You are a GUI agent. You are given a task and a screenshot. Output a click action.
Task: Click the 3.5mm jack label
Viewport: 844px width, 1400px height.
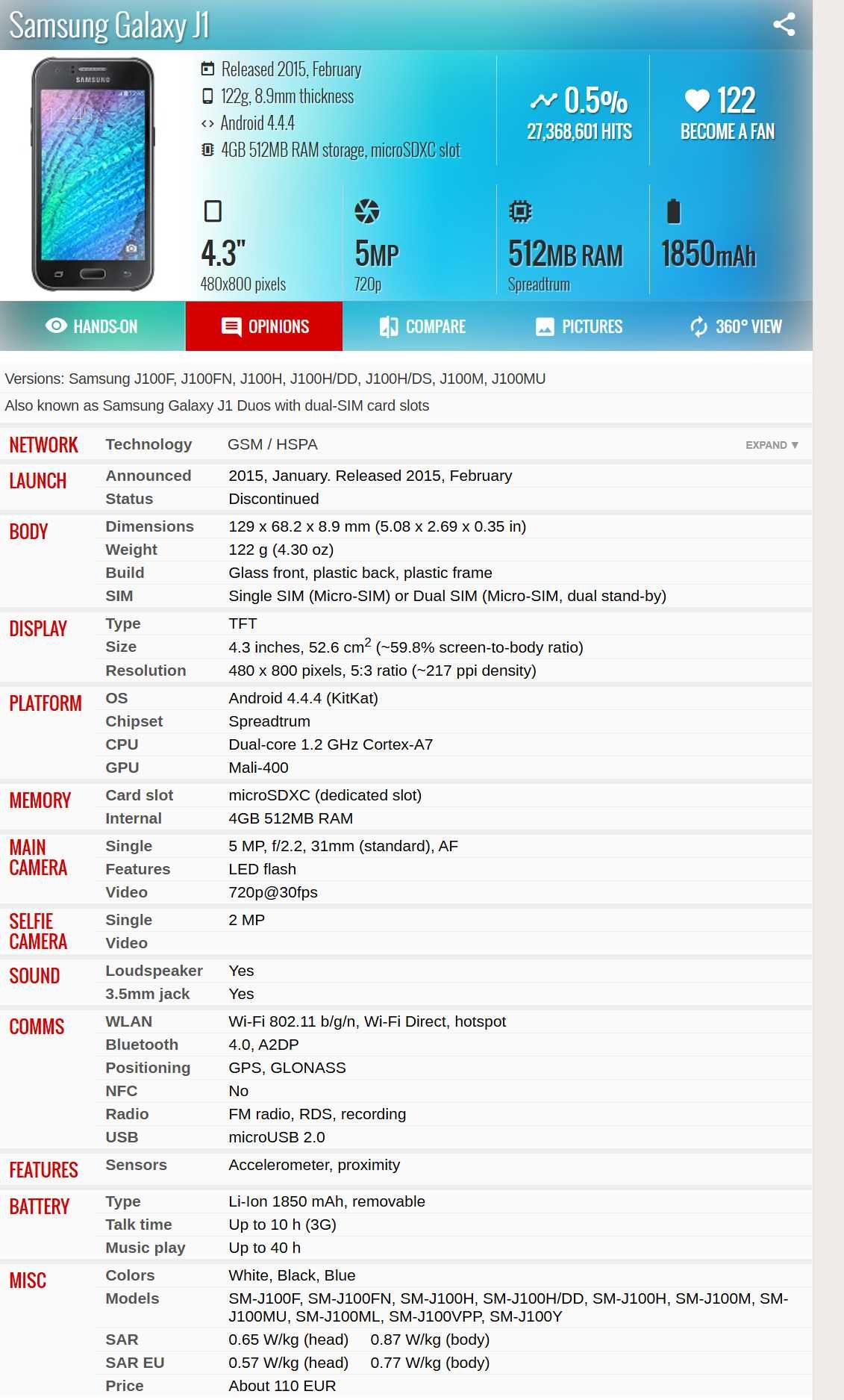click(148, 994)
